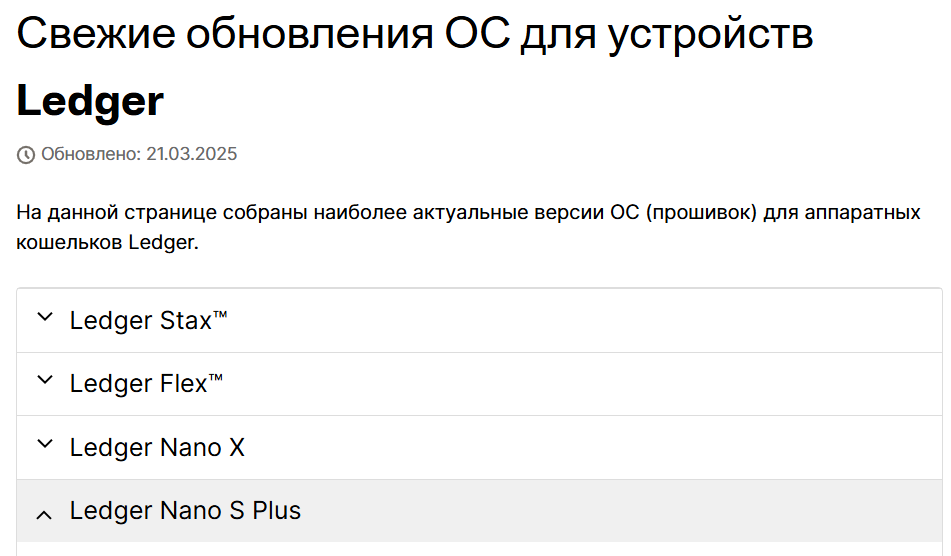The width and height of the screenshot is (951, 556).
Task: Click the "Обновлено:" label text
Action: (91, 154)
